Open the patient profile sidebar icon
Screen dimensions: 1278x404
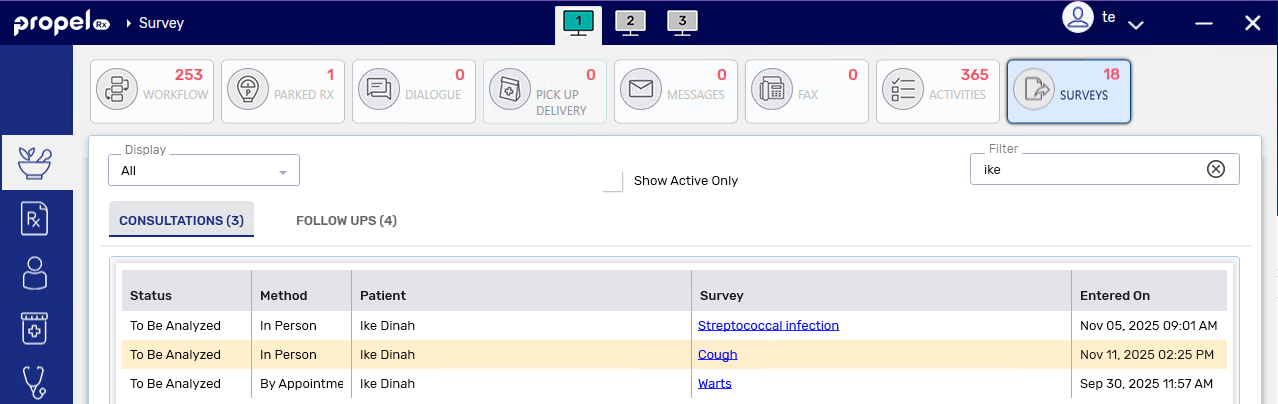click(35, 273)
